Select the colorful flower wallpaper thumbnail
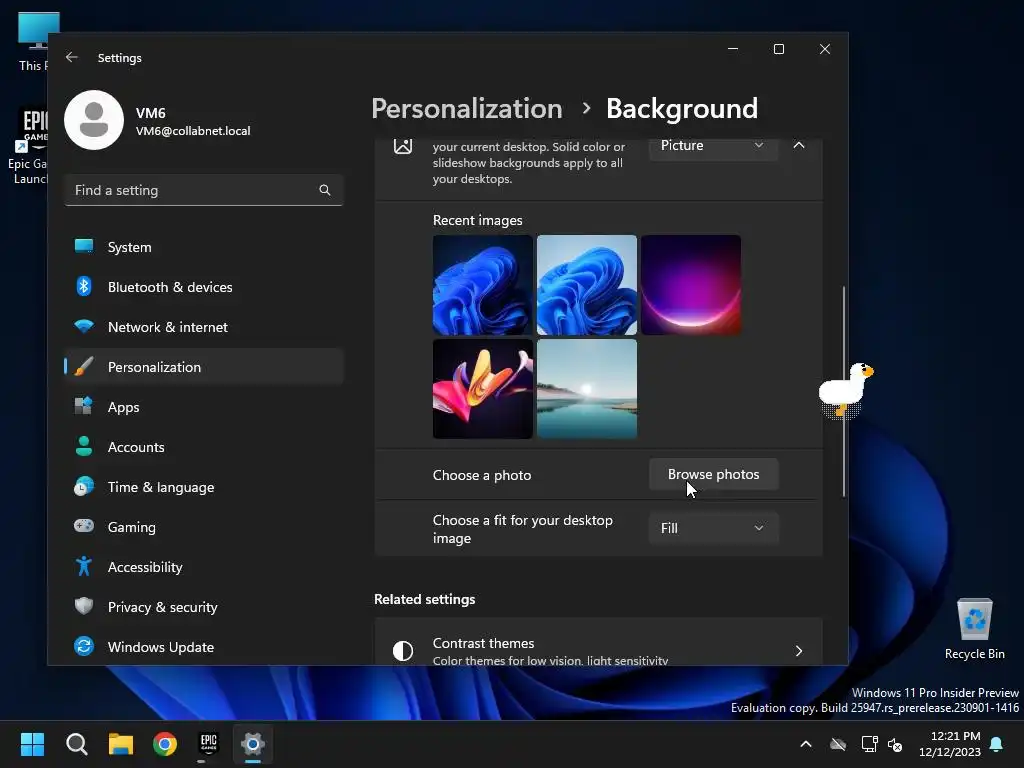The height and width of the screenshot is (768, 1024). (x=483, y=389)
